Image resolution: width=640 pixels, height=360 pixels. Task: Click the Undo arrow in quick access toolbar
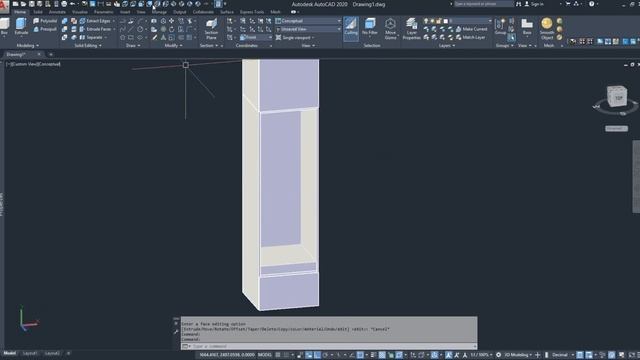[x=72, y=4]
